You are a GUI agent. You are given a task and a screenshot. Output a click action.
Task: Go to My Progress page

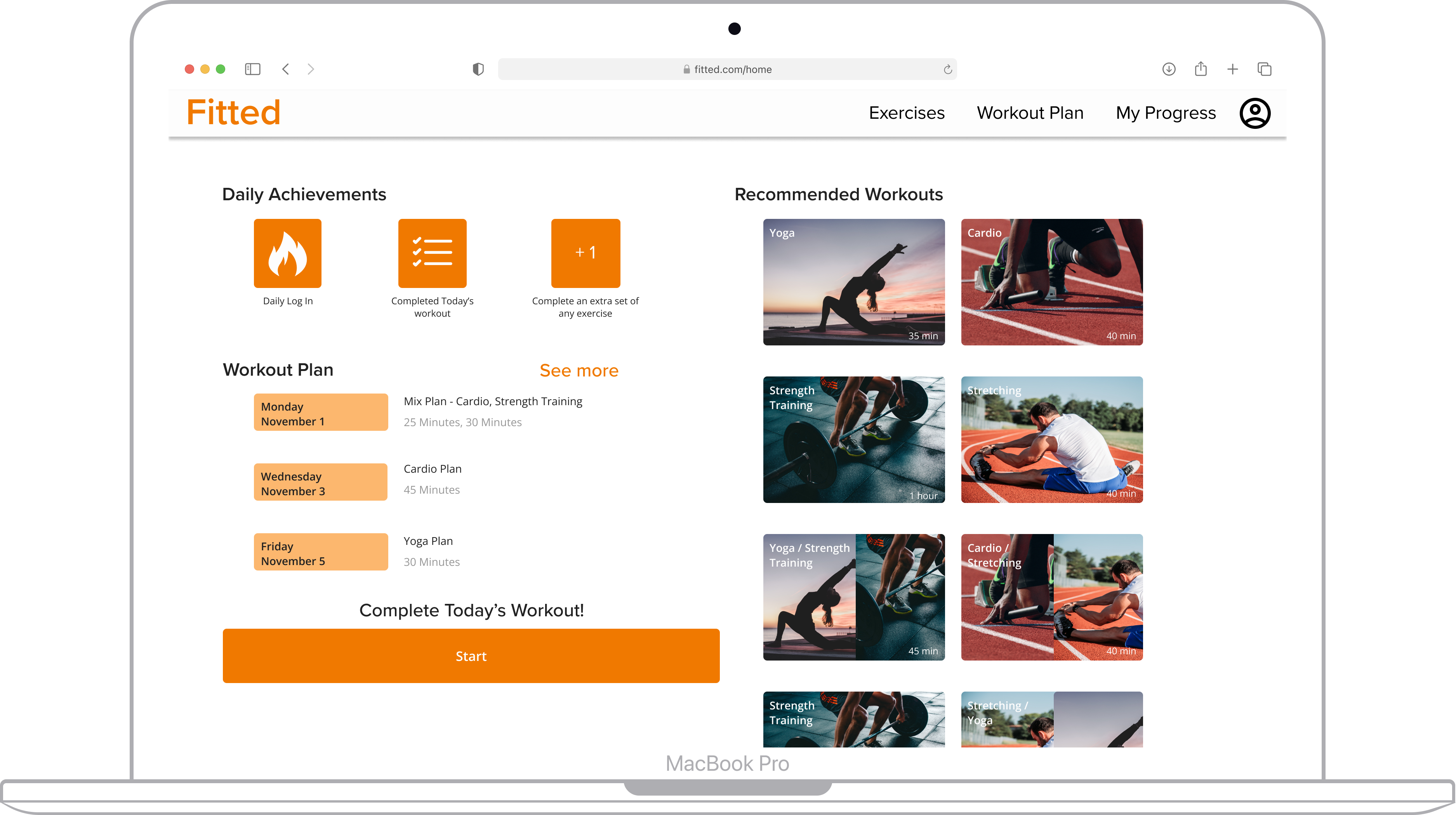coord(1165,113)
